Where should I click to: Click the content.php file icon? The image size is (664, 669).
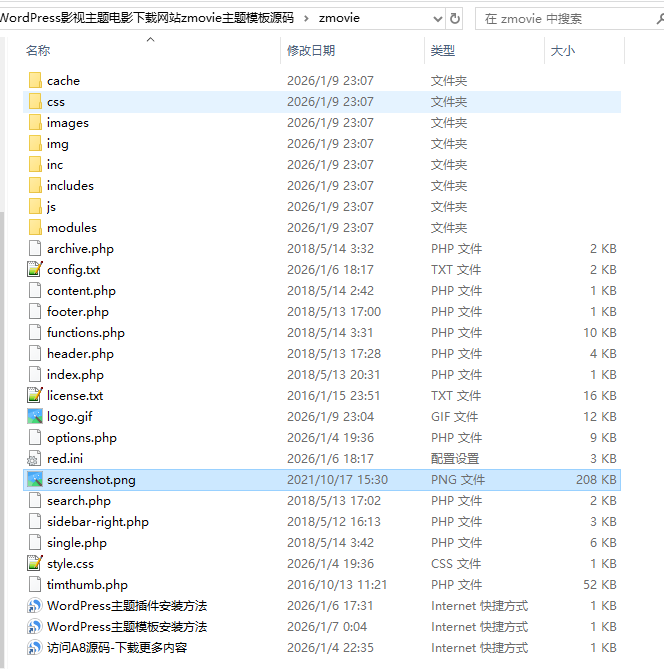[35, 290]
